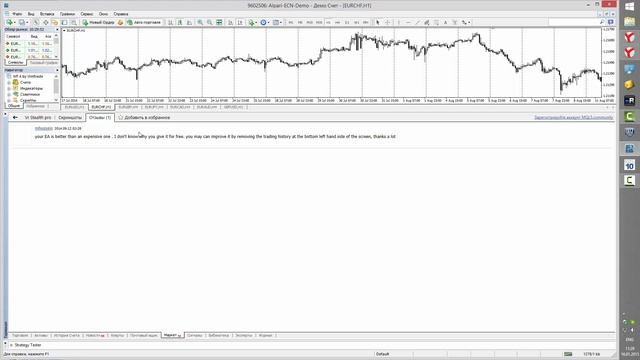
Task: Click the Strategy Tester bar
Action: click(x=28, y=345)
